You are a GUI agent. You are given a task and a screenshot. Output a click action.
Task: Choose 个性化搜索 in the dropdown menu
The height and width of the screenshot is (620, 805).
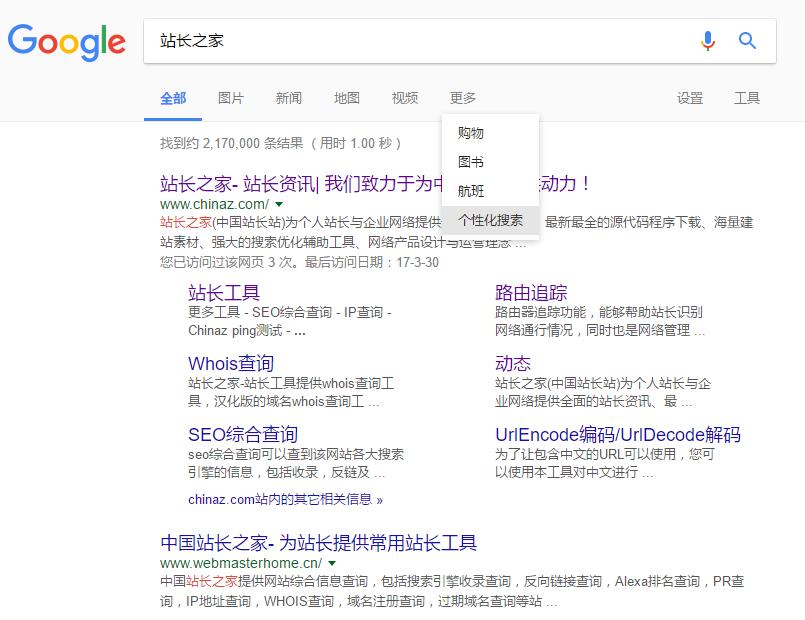pyautogui.click(x=490, y=220)
